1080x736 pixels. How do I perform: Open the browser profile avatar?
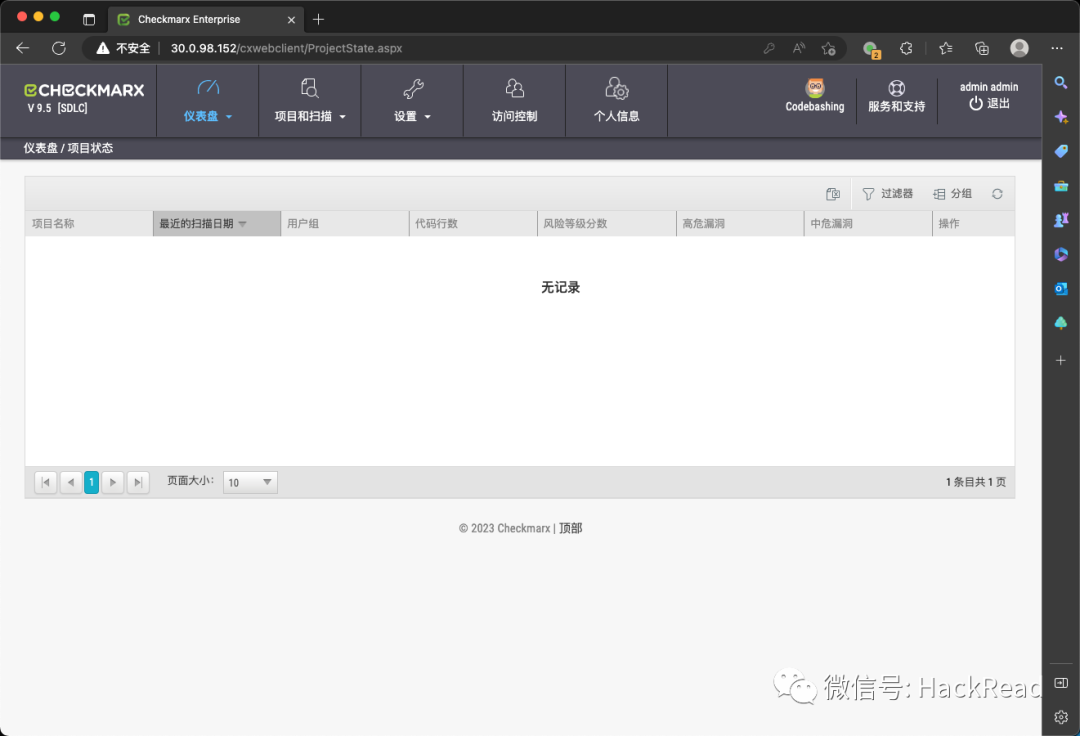point(1019,48)
